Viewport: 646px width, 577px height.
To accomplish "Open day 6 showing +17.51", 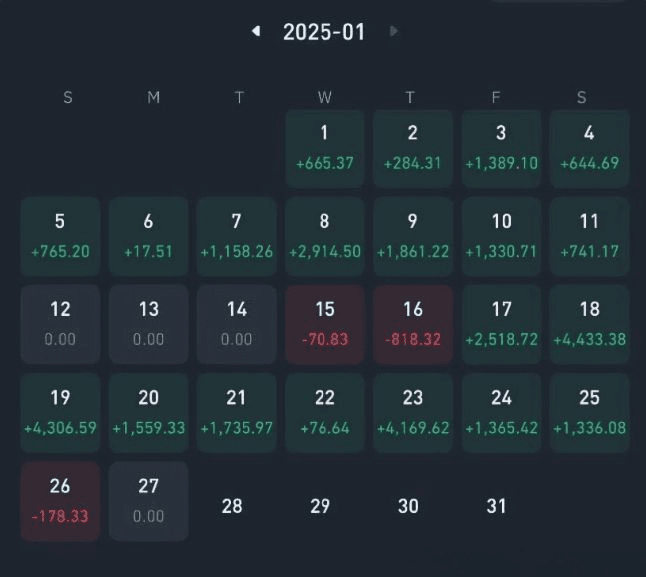I will pyautogui.click(x=148, y=235).
